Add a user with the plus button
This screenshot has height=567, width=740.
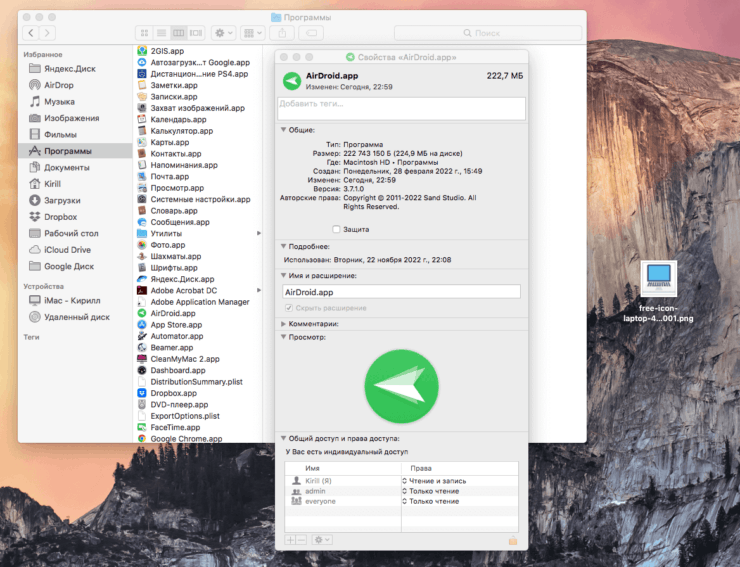tap(290, 540)
